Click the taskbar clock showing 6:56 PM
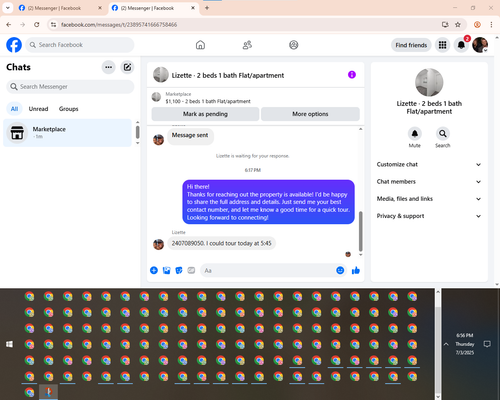 coord(465,344)
